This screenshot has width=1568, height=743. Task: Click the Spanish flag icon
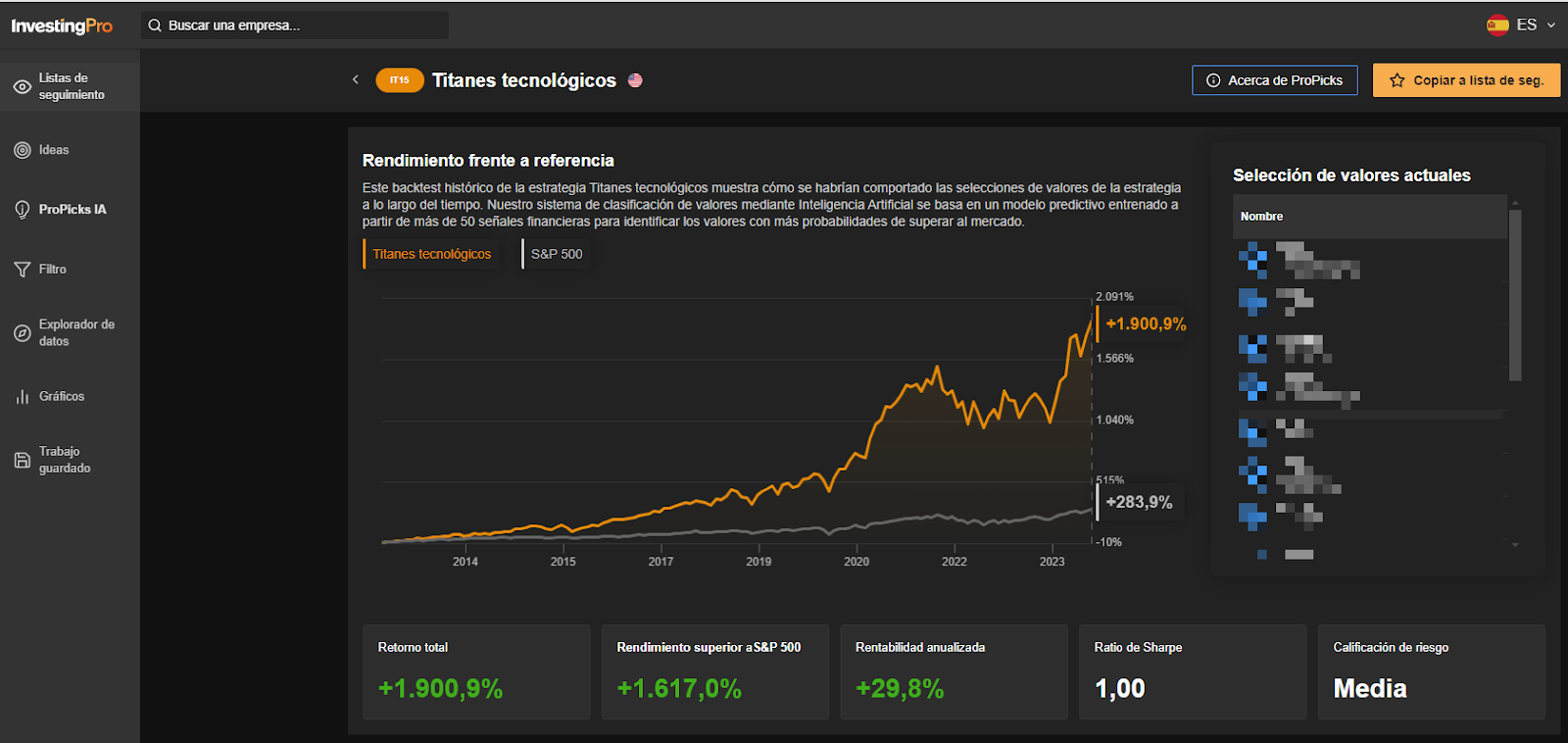point(1497,25)
